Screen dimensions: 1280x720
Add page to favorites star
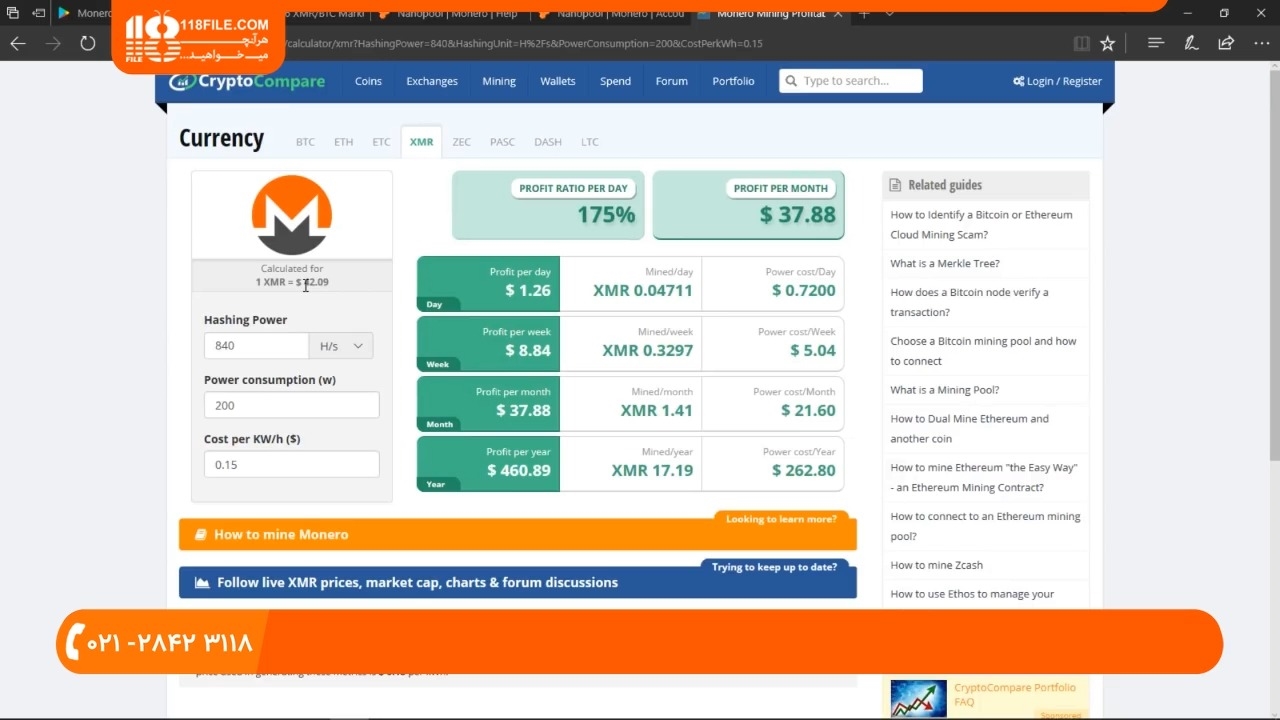coord(1108,43)
